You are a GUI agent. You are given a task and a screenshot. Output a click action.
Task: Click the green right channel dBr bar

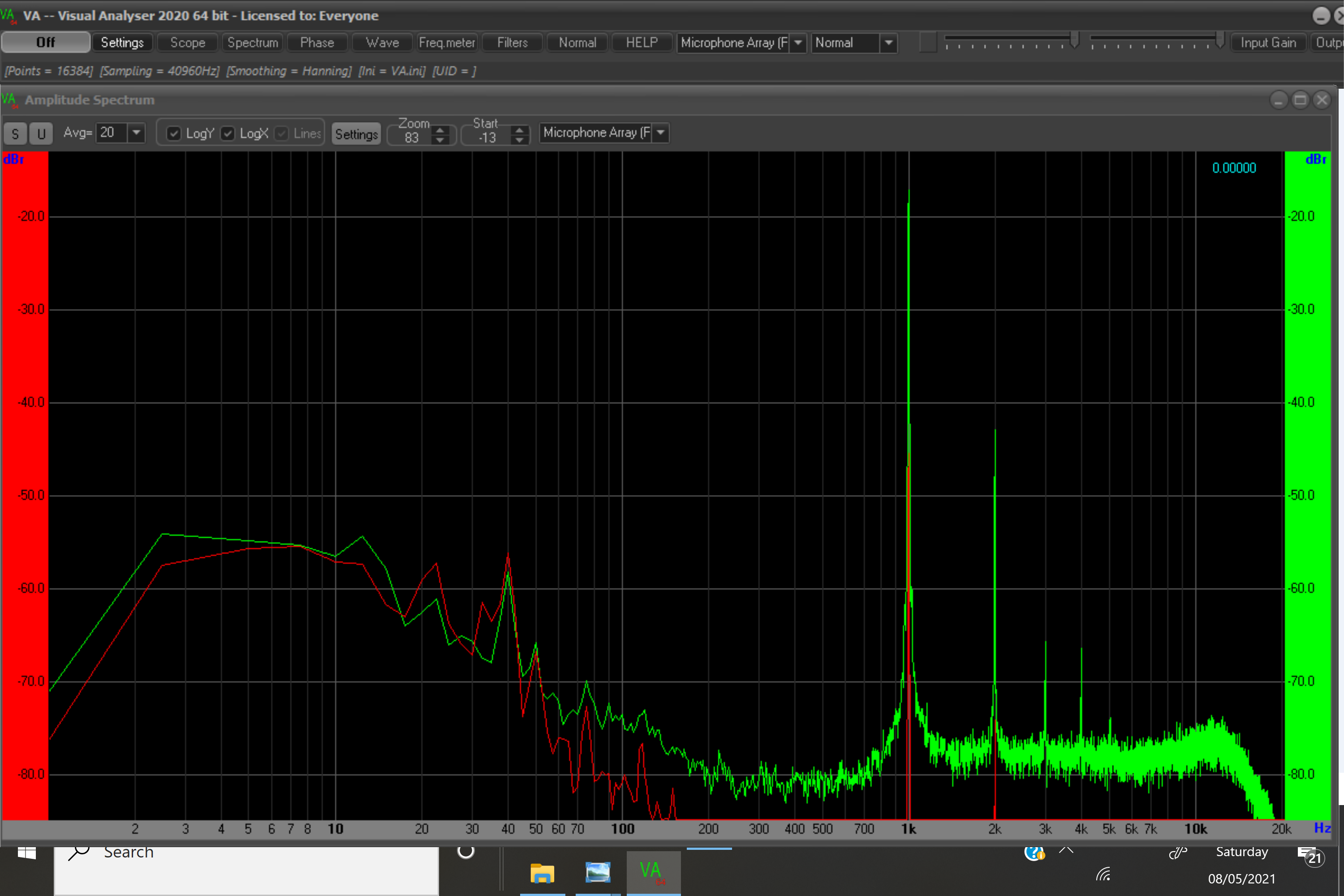[x=1307, y=486]
